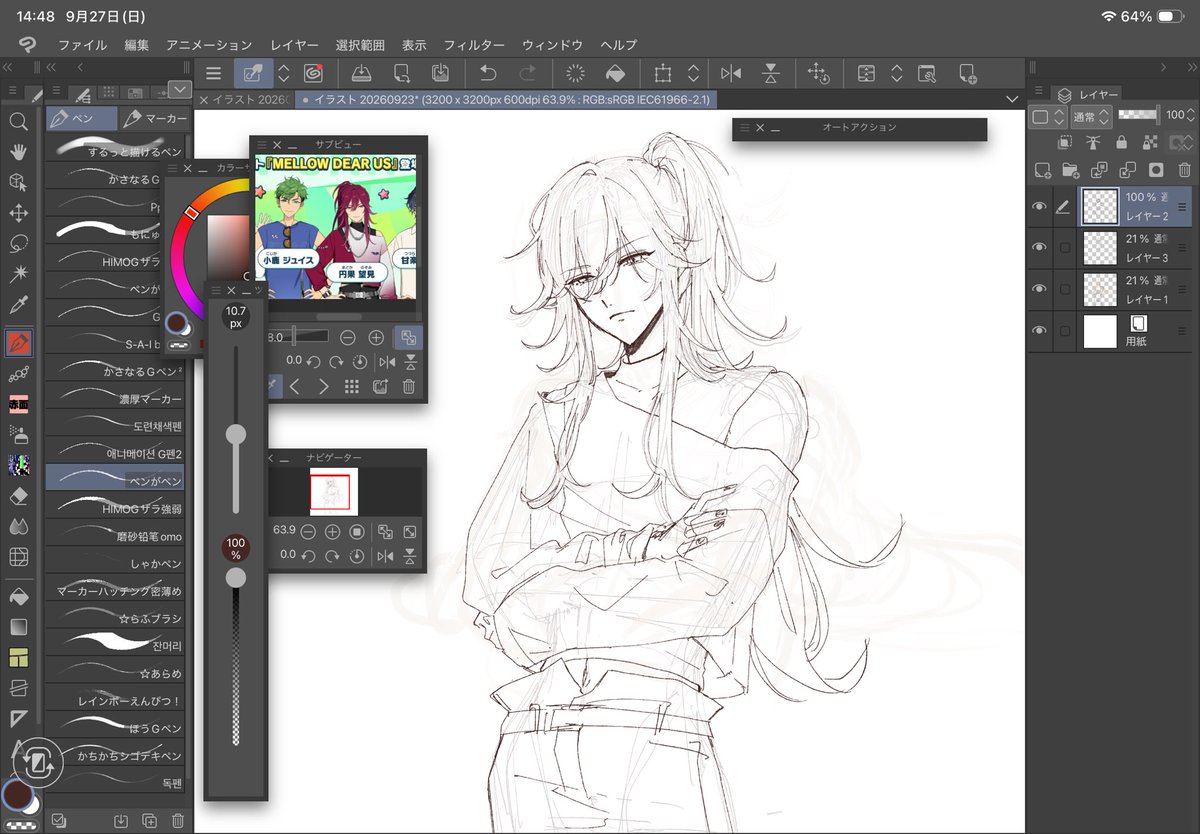Screen dimensions: 1200x834
Task: Switch to the マーカー sub tool tab
Action: click(154, 119)
